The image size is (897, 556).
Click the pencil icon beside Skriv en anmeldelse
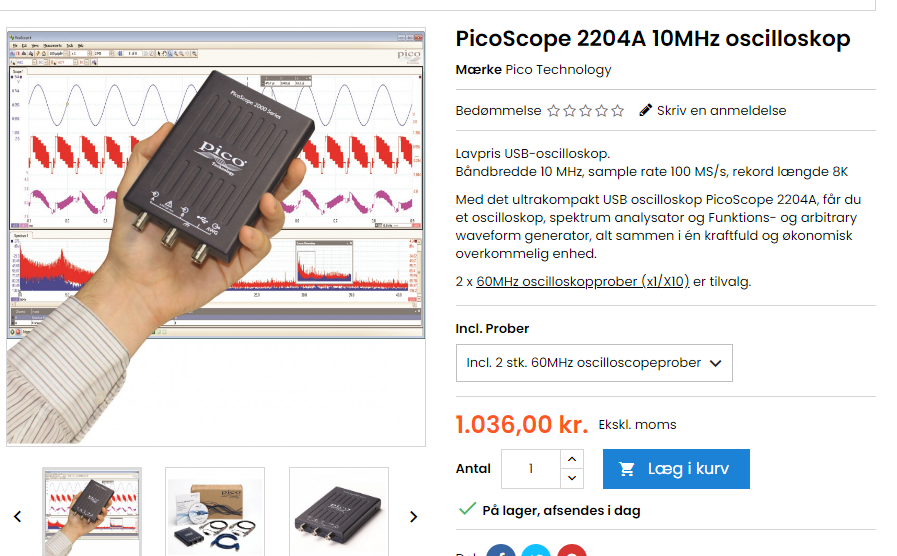tap(645, 110)
